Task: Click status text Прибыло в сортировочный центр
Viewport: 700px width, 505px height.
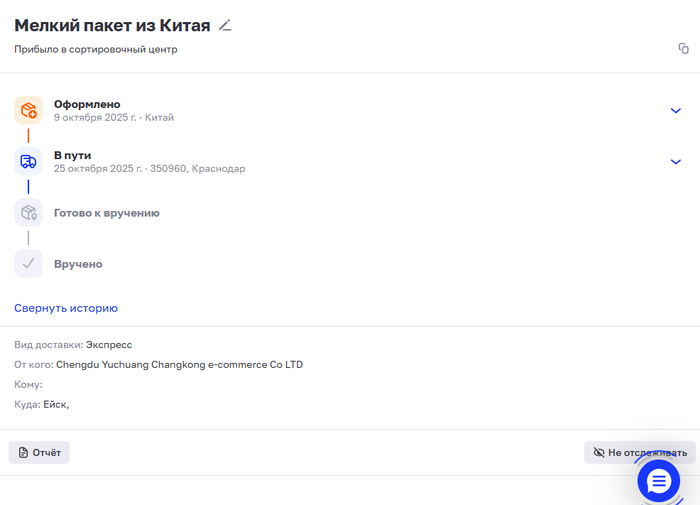Action: point(96,49)
